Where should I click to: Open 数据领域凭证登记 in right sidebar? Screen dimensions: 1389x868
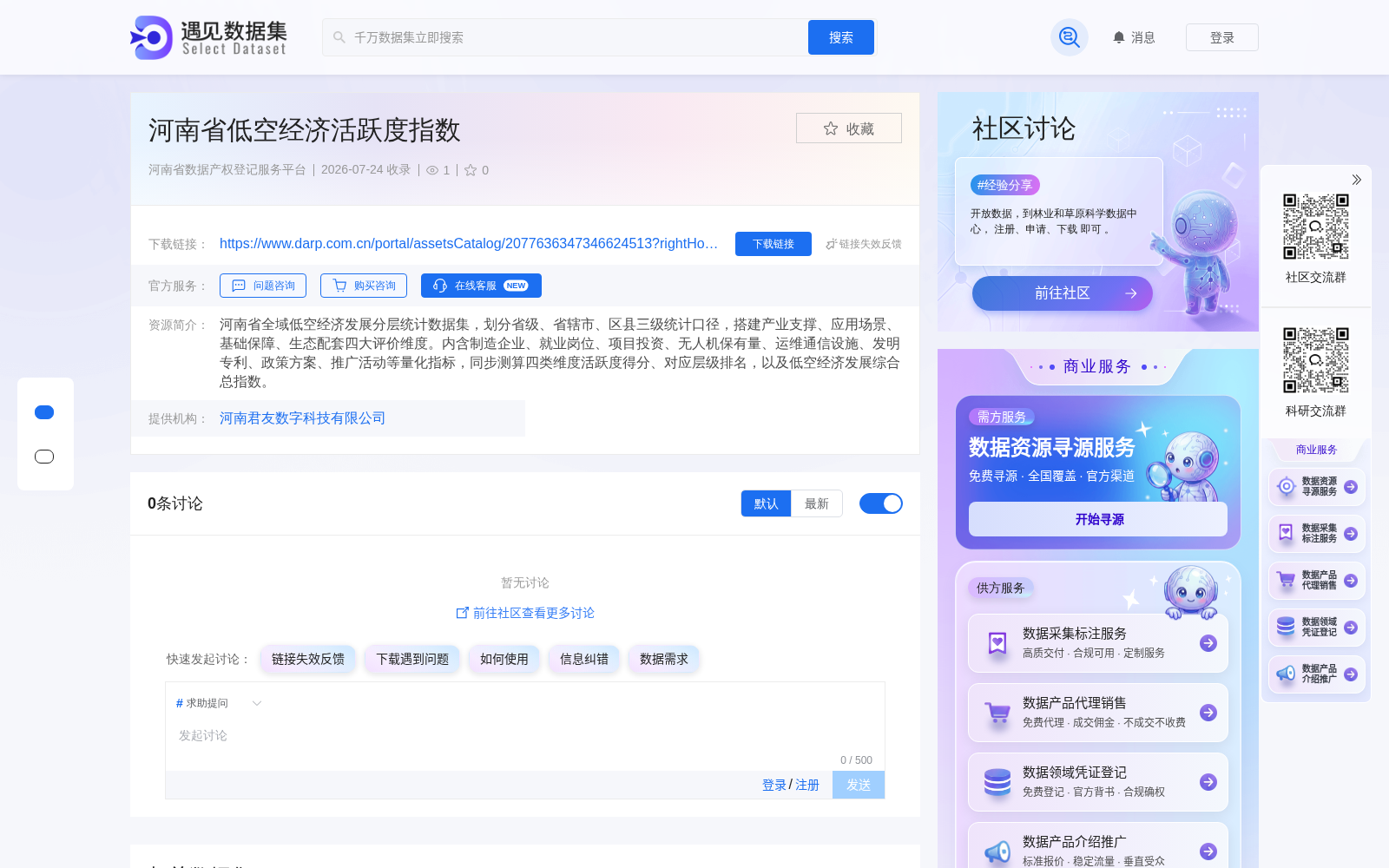[1317, 628]
